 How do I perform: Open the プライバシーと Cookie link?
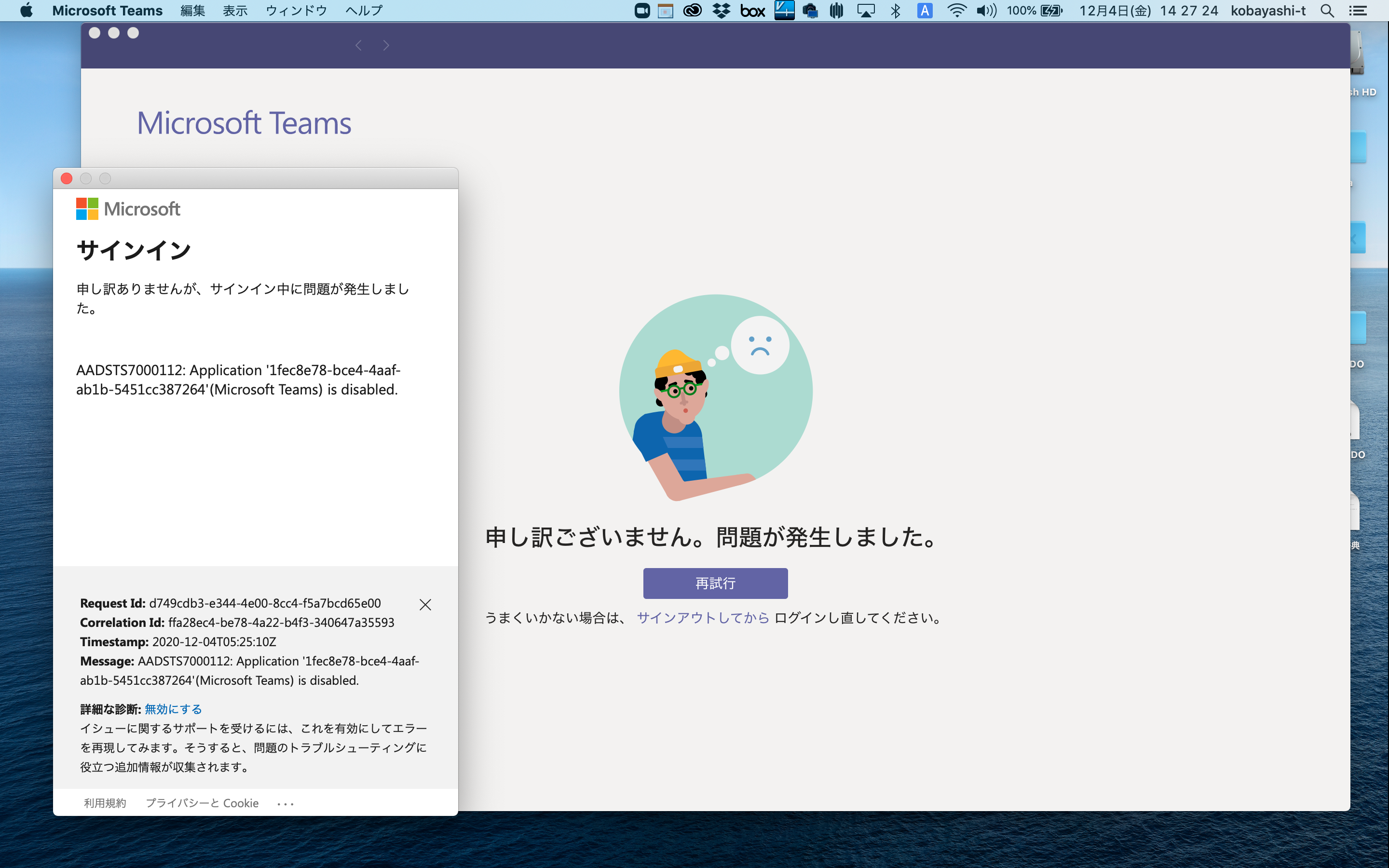(x=202, y=803)
